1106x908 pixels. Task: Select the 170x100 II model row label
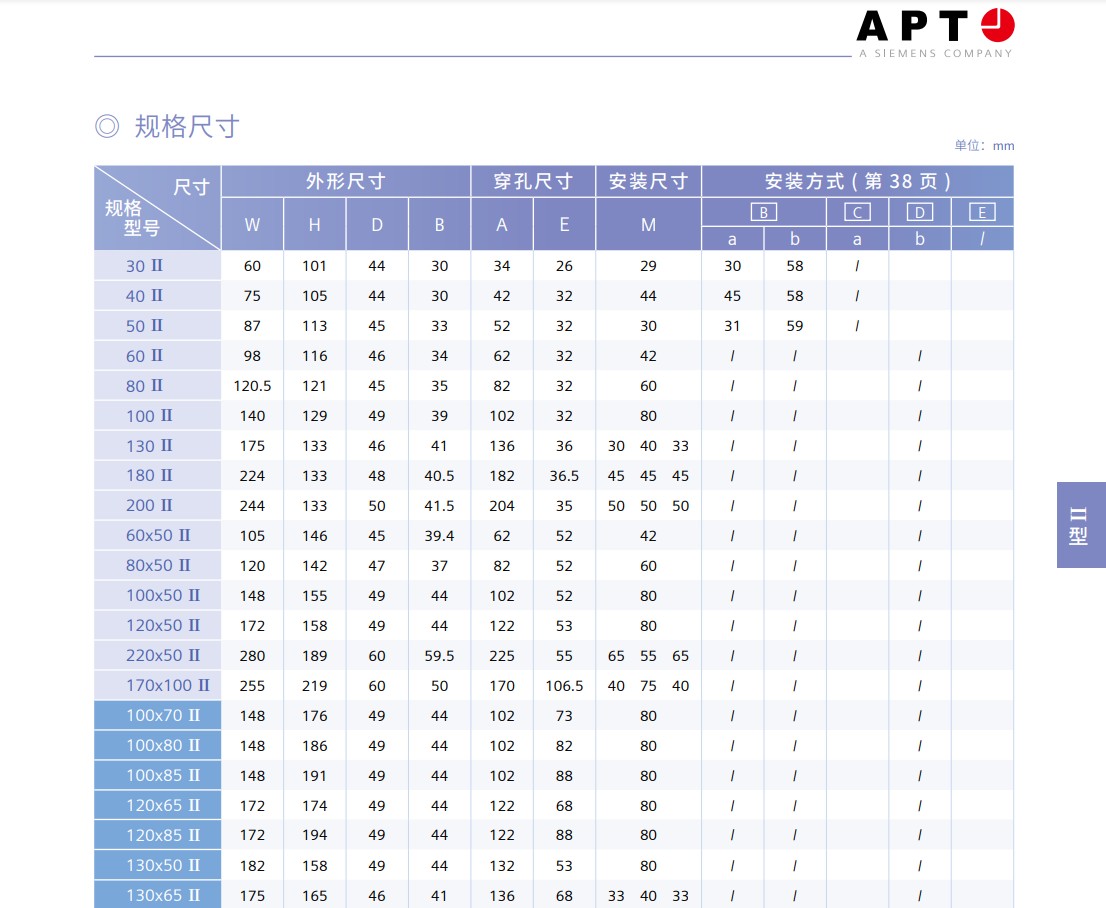pyautogui.click(x=167, y=686)
